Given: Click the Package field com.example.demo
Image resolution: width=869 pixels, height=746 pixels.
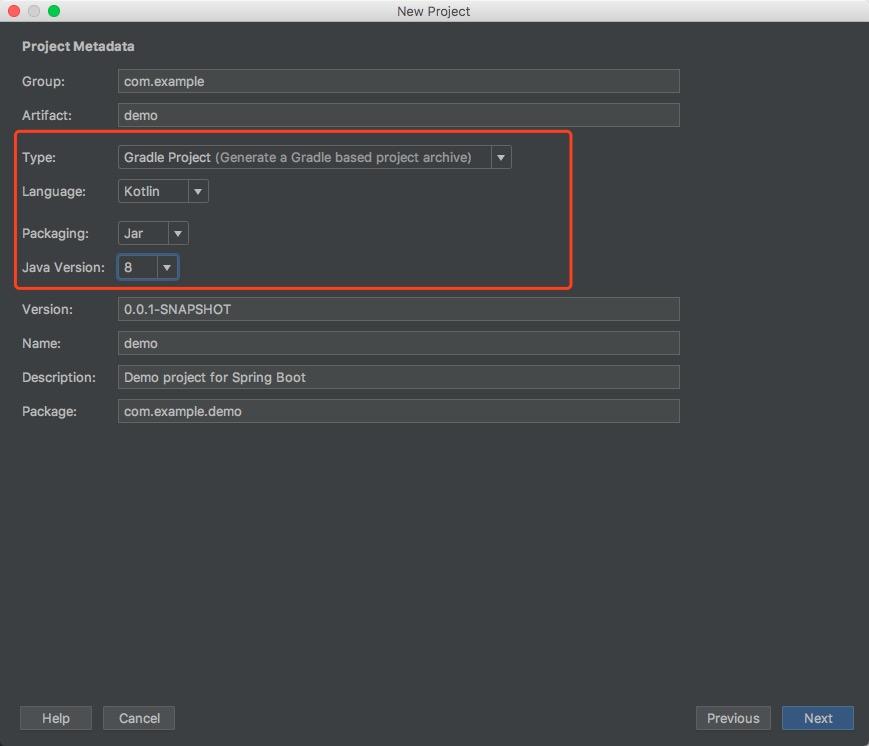Looking at the screenshot, I should 398,411.
